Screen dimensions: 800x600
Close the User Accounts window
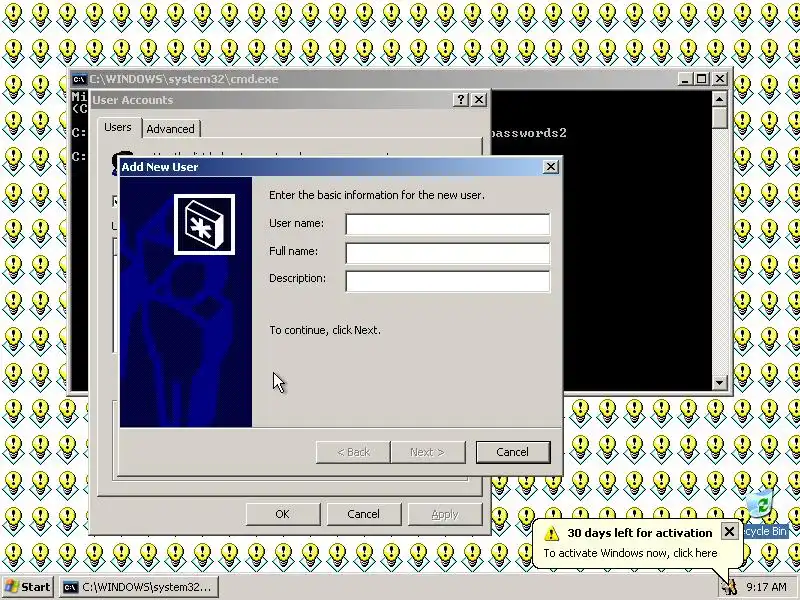coord(479,99)
